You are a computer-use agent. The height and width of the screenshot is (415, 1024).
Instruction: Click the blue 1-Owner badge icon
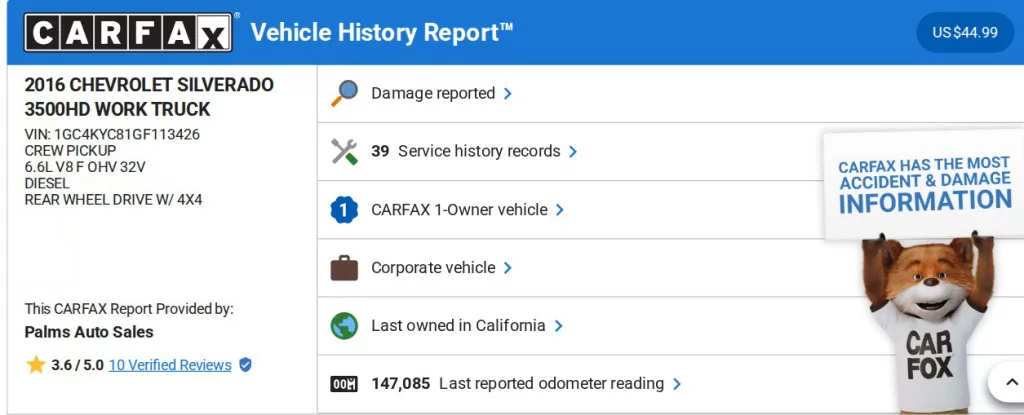[x=344, y=210]
